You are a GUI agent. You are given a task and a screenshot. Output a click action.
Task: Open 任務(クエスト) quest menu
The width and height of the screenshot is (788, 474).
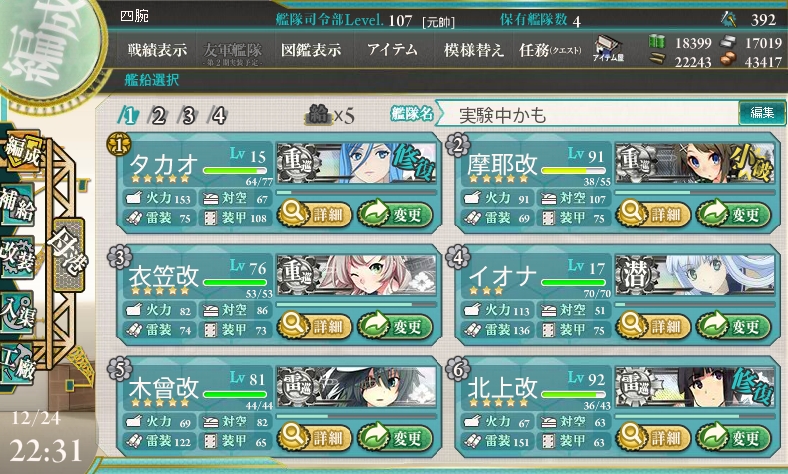550,50
